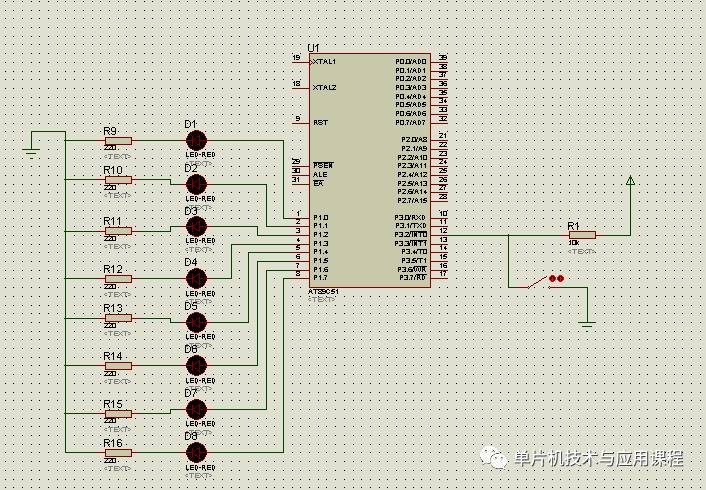Click resistor R11 body
The image size is (706, 490).
(118, 231)
